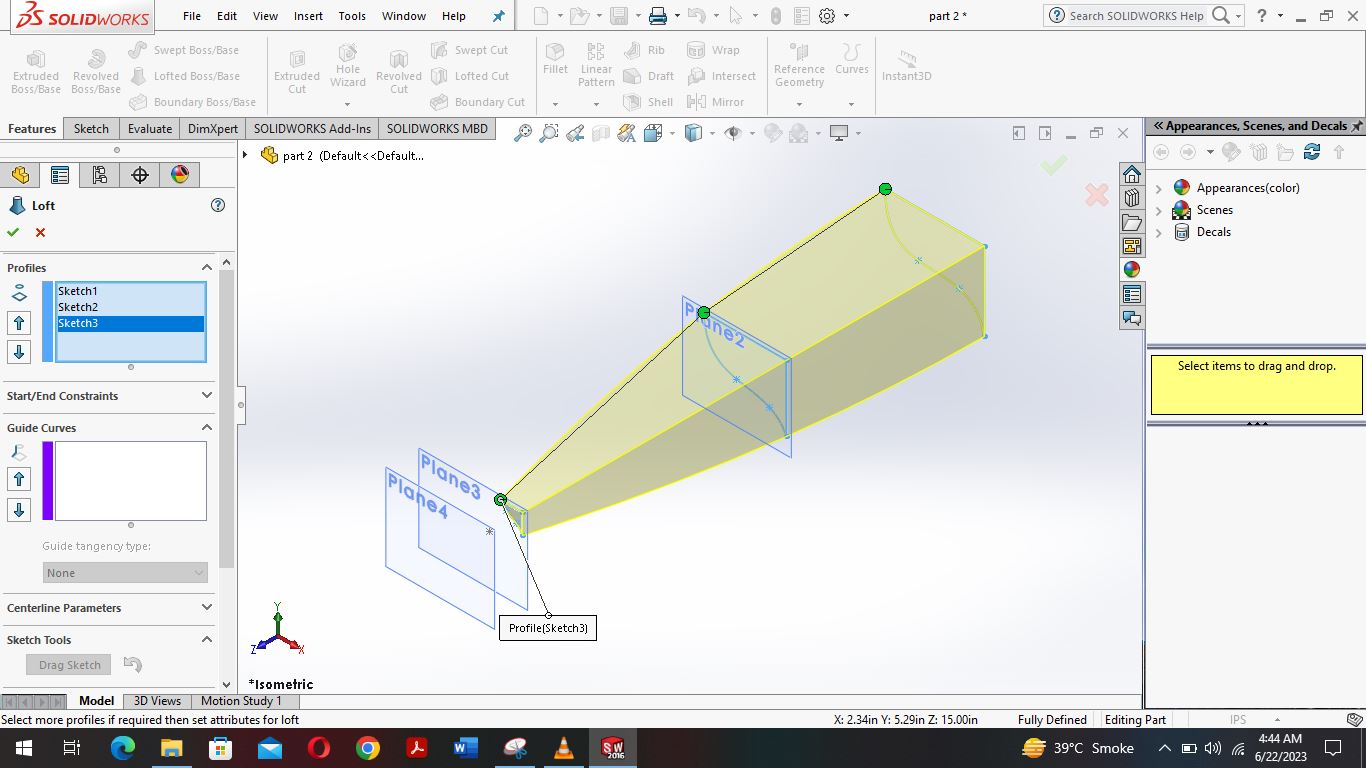Viewport: 1366px width, 768px height.
Task: Click the Search SOLIDWORKS Help field
Action: (x=1137, y=16)
